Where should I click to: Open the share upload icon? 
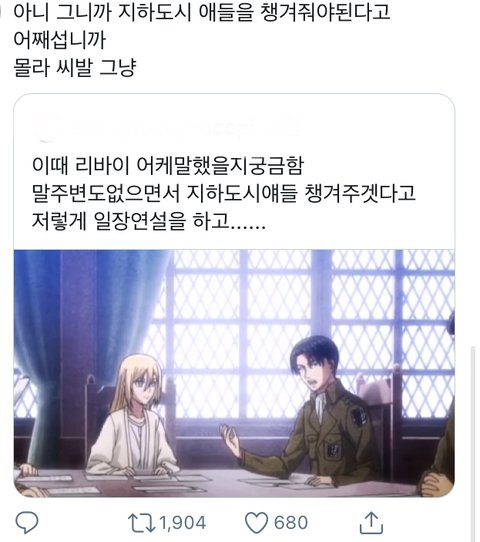(x=371, y=522)
